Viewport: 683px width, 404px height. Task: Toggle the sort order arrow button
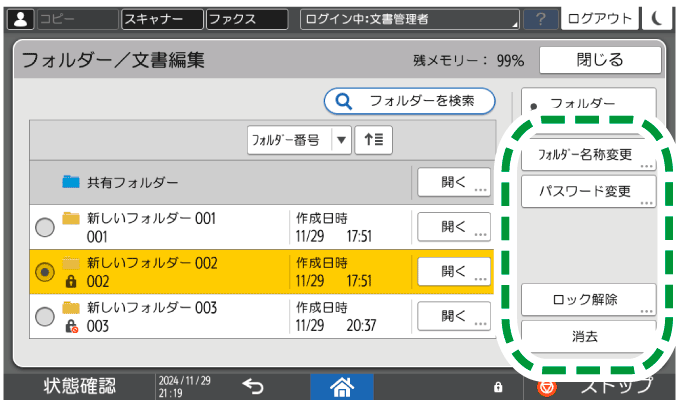pos(373,140)
